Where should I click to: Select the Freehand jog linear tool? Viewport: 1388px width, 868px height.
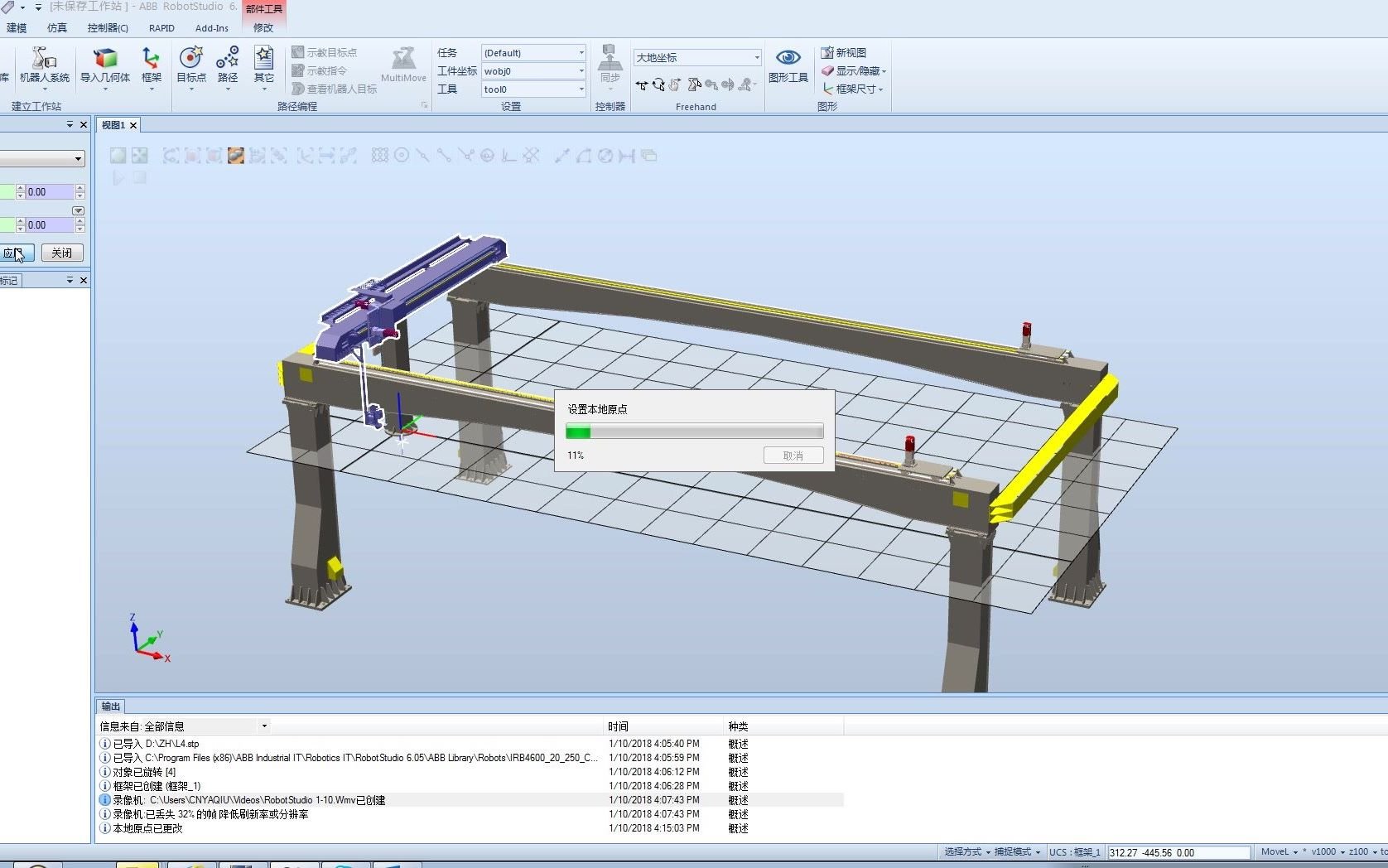tap(694, 84)
